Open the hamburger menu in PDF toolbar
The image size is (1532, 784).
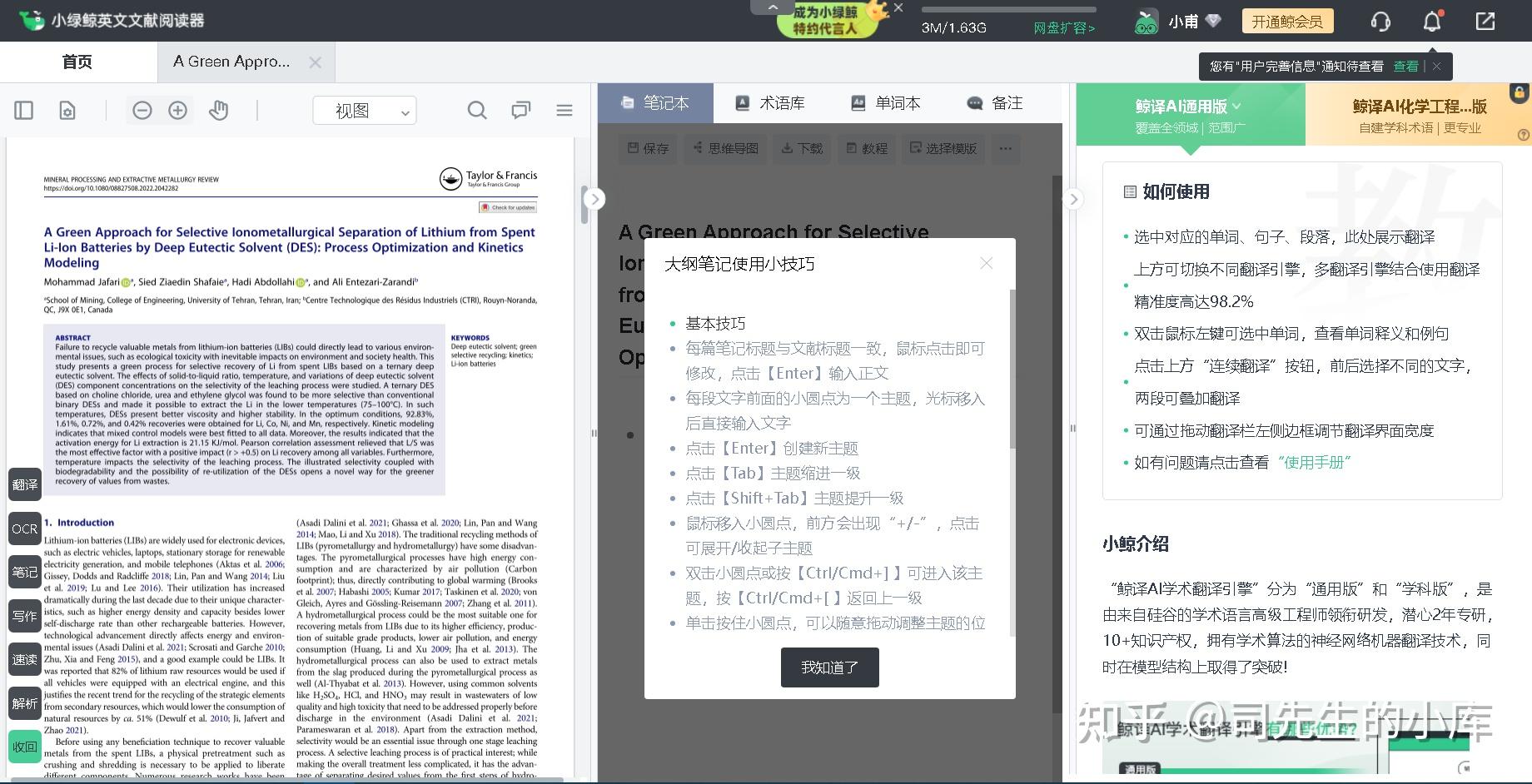point(565,110)
